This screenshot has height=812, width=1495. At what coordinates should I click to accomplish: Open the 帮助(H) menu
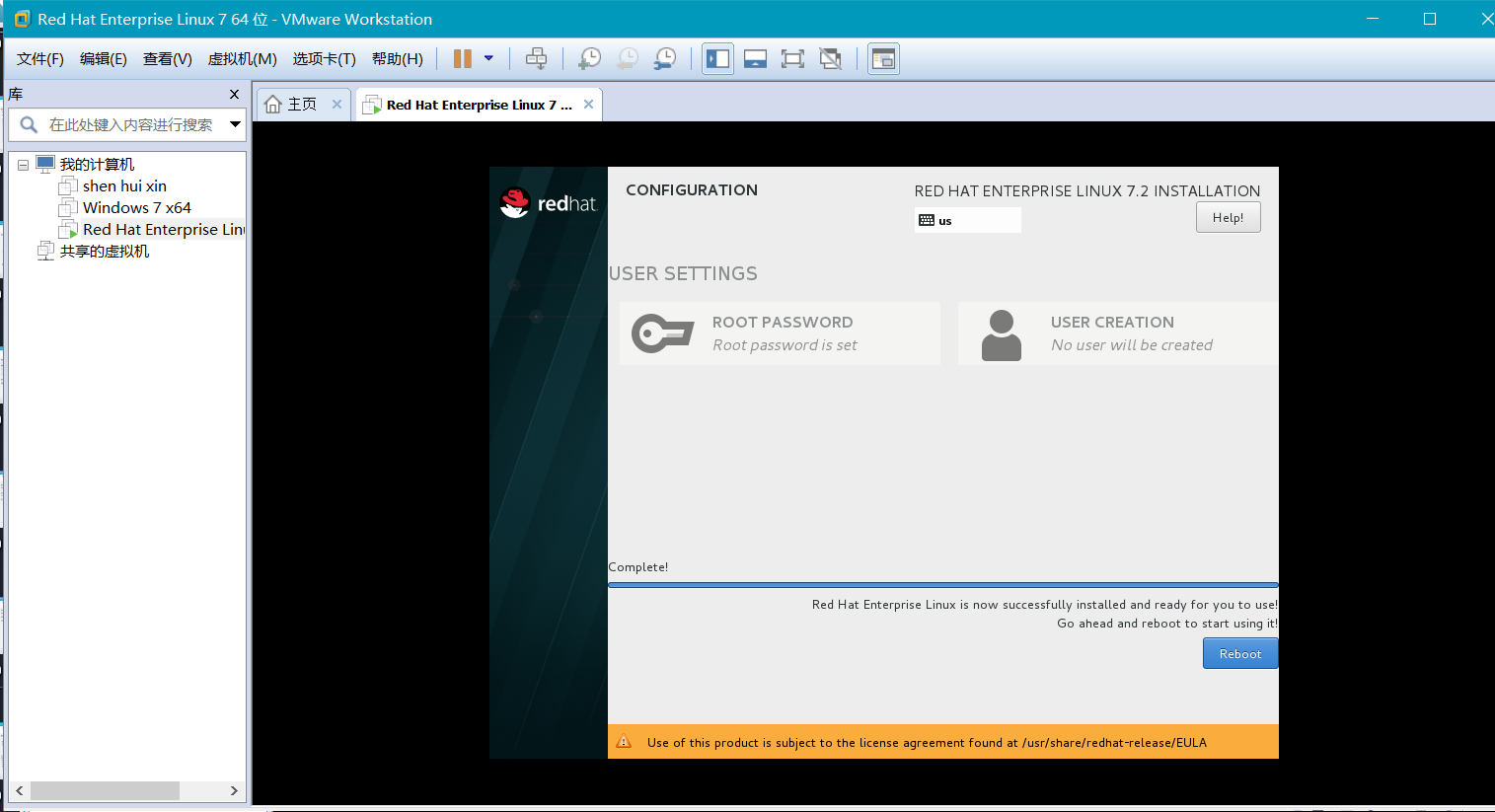398,59
